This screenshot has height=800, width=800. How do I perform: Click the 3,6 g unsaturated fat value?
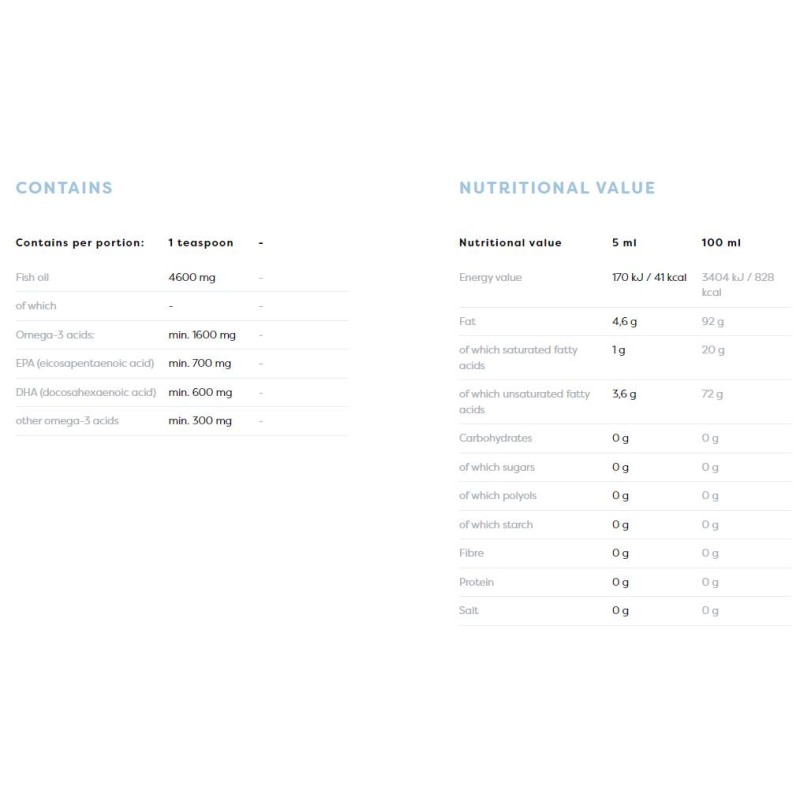pos(624,394)
